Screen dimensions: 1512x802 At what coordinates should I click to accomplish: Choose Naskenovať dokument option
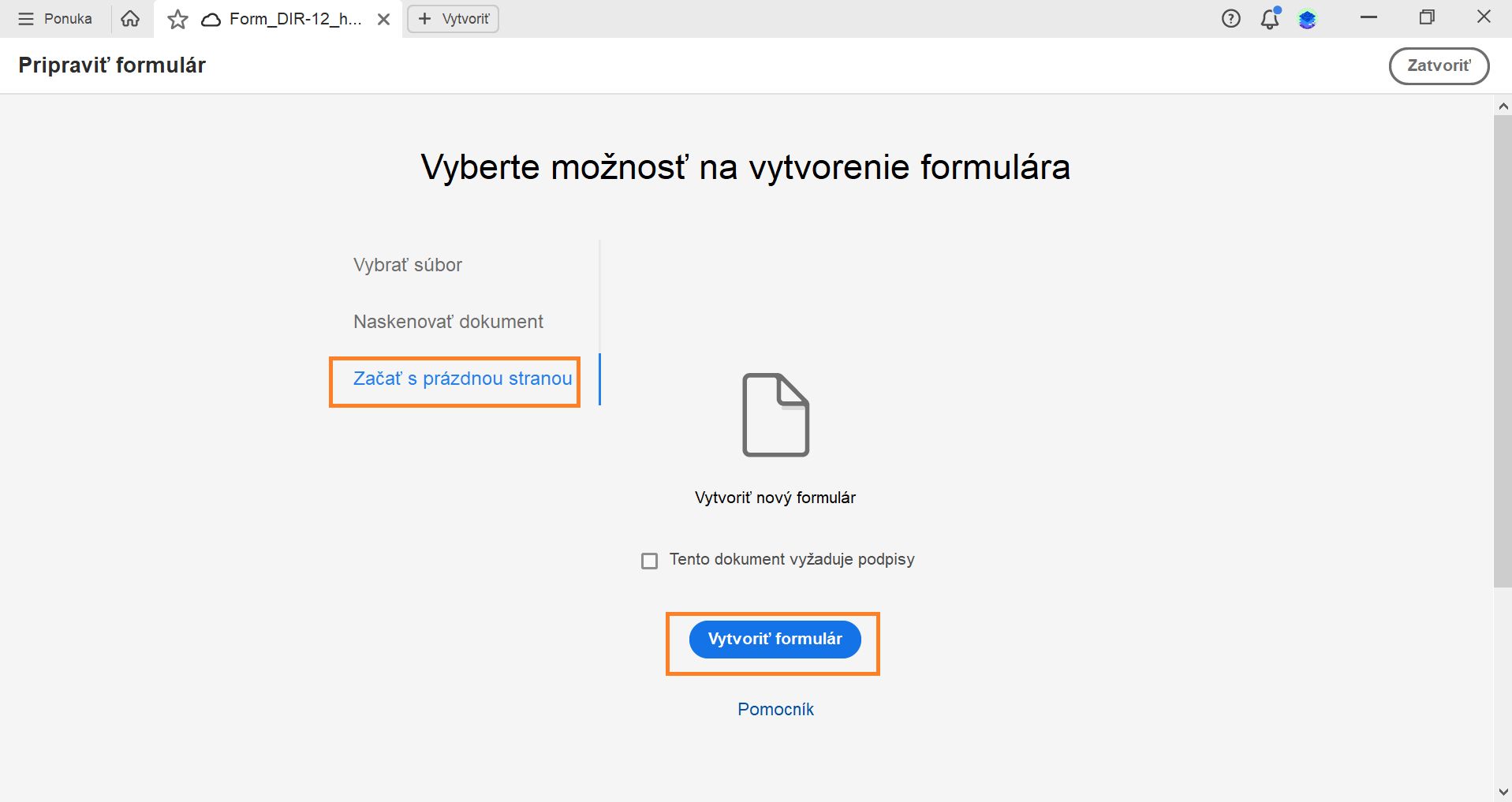pyautogui.click(x=447, y=321)
